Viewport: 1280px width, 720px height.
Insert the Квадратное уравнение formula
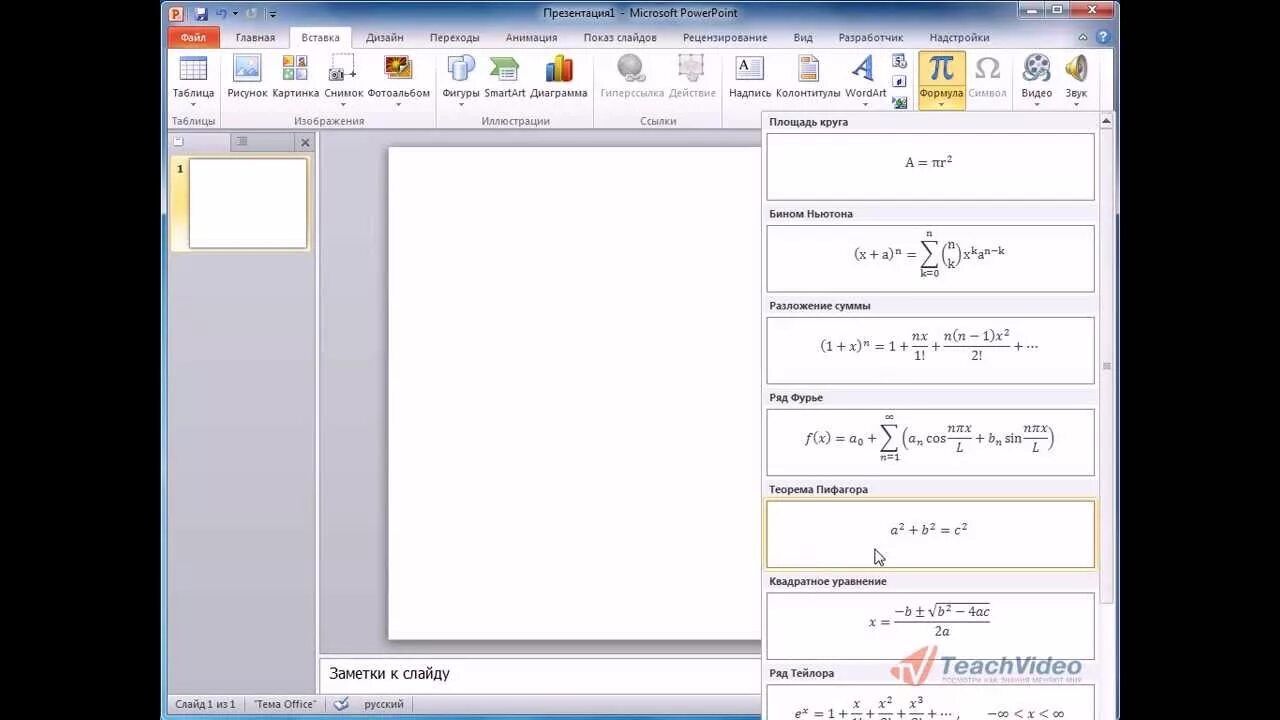click(x=930, y=626)
